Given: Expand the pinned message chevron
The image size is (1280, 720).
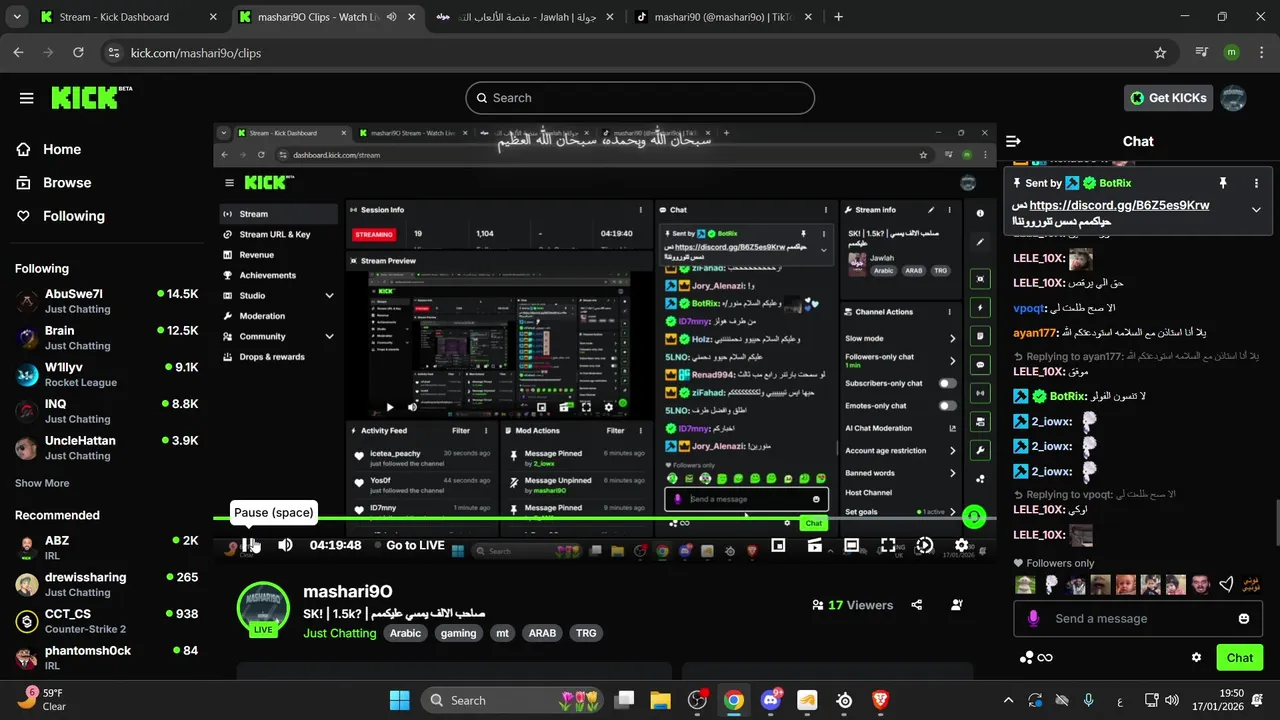Looking at the screenshot, I should [x=1256, y=210].
